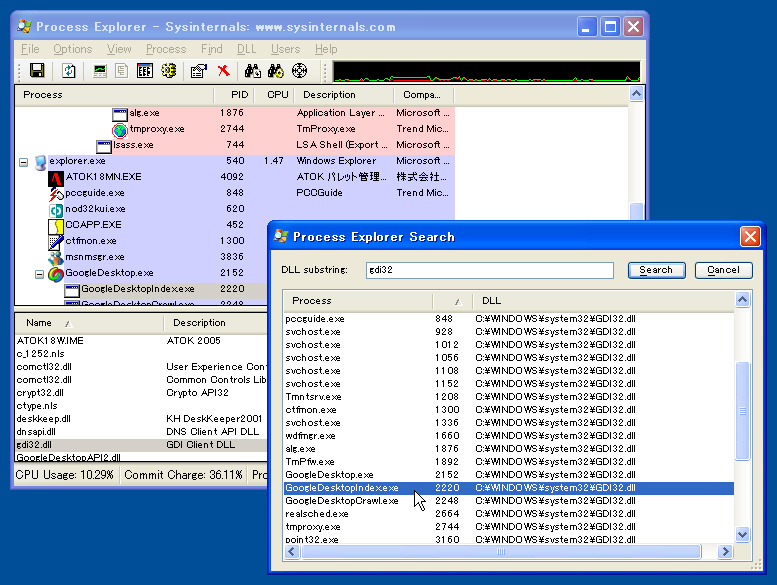Click the Search button in search dialog
Viewport: 777px width, 585px height.
point(657,270)
